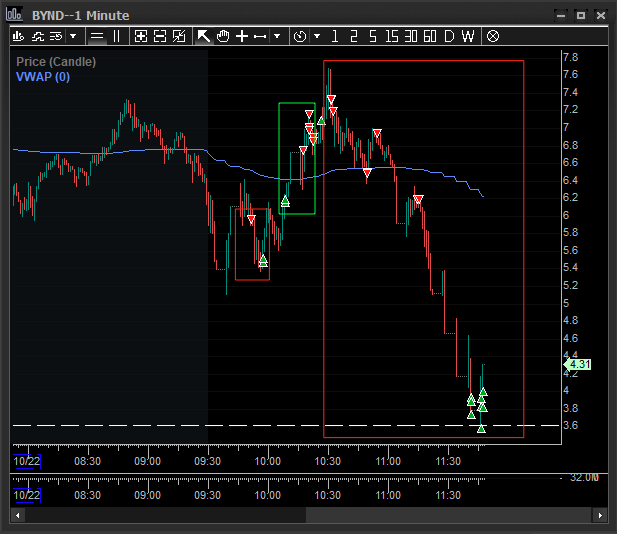The width and height of the screenshot is (617, 534).
Task: Select the horizontal measure line tool
Action: pos(260,37)
